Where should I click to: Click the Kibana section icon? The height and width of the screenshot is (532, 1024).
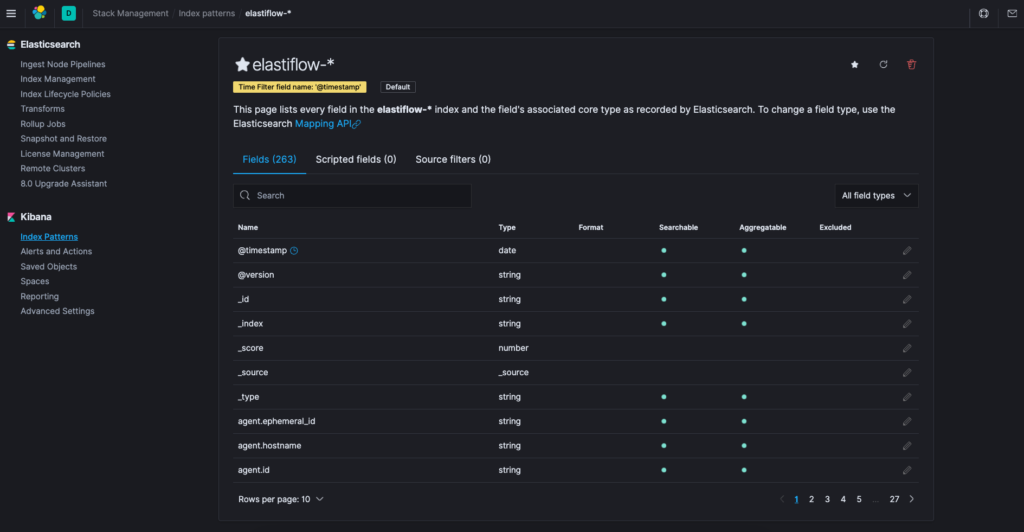tap(11, 217)
